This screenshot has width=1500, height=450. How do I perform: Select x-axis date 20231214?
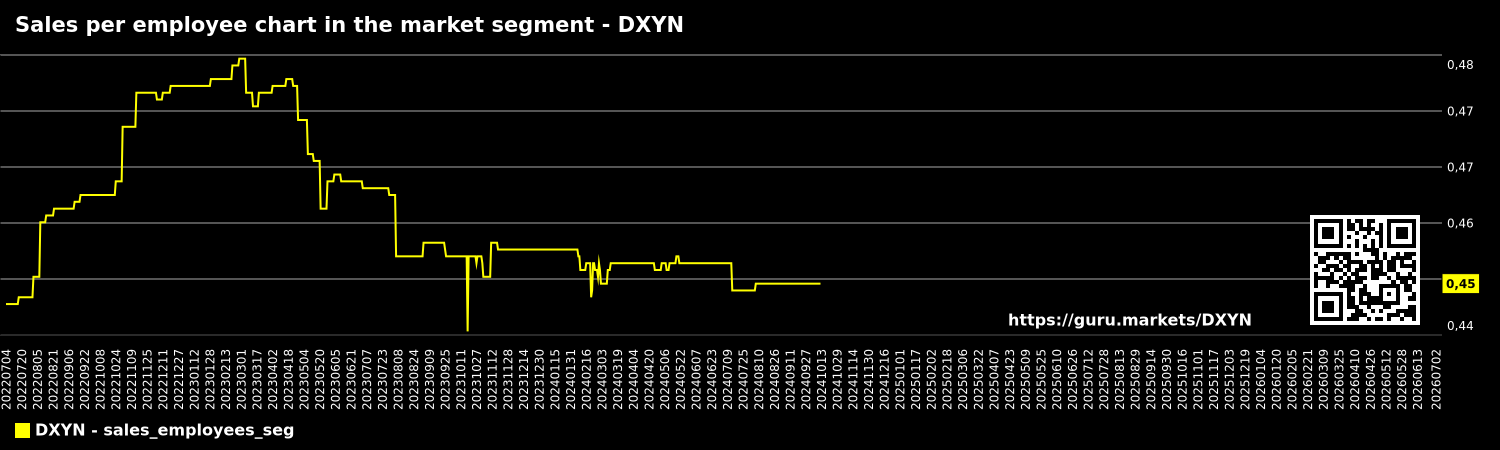point(524,378)
